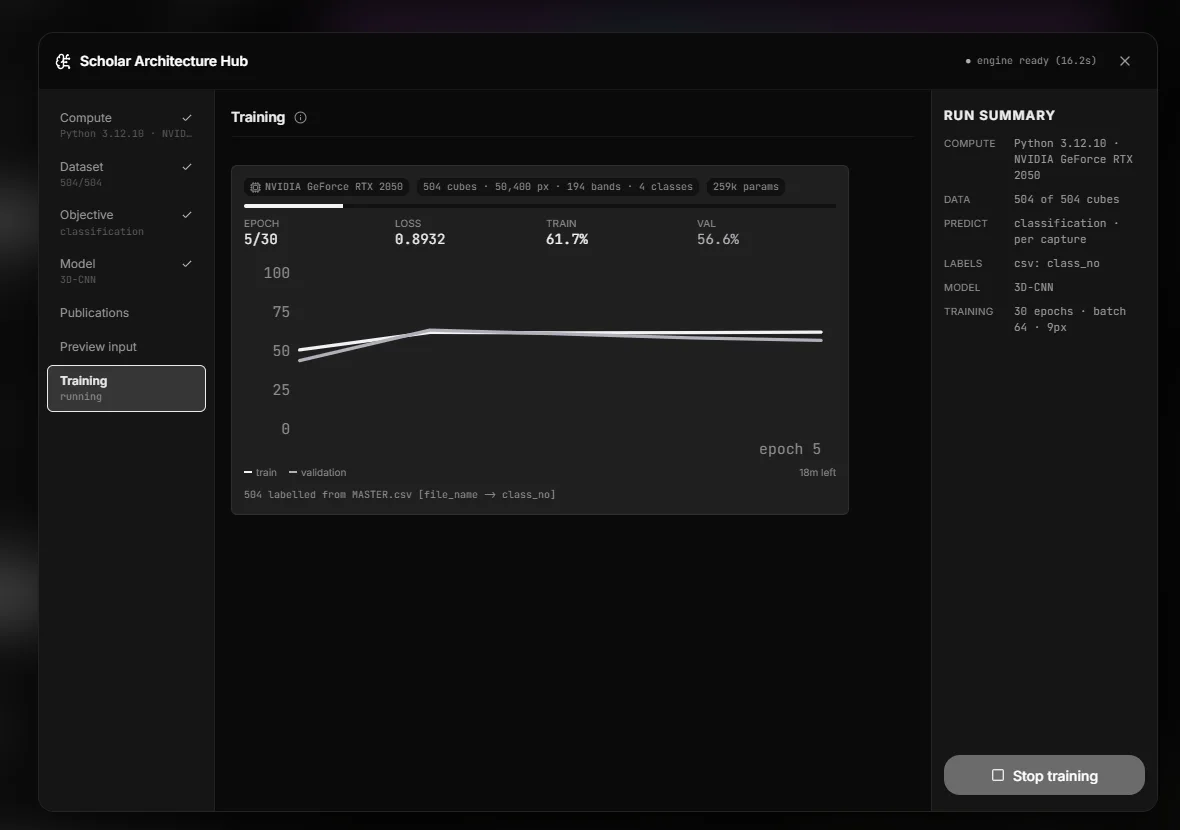Image resolution: width=1180 pixels, height=830 pixels.
Task: Close the Scholar Architecture Hub dialog
Action: [x=1124, y=61]
